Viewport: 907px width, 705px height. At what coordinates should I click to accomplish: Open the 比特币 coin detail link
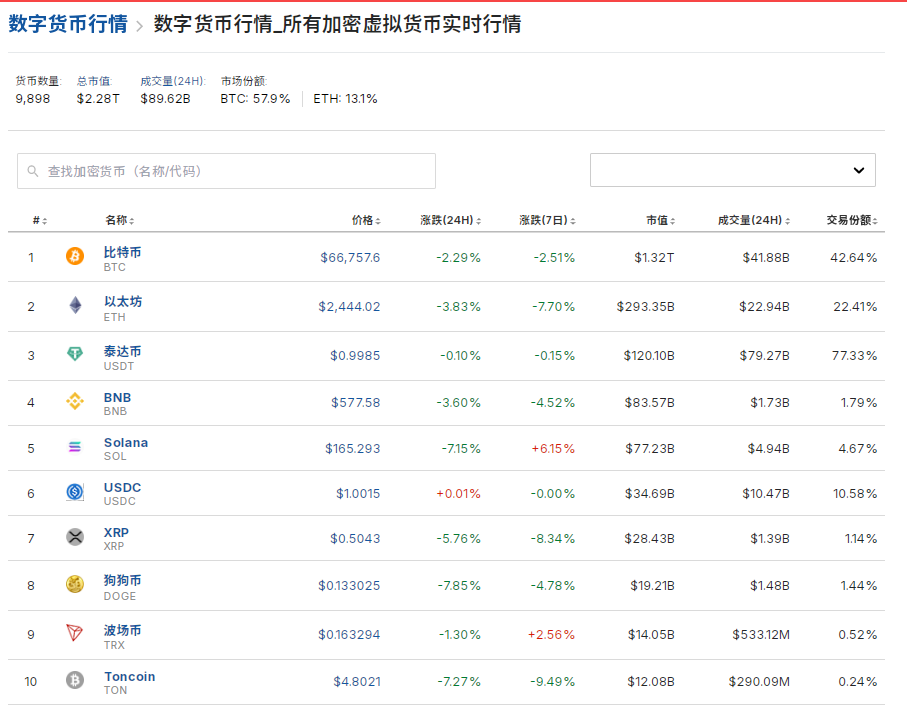click(x=124, y=251)
